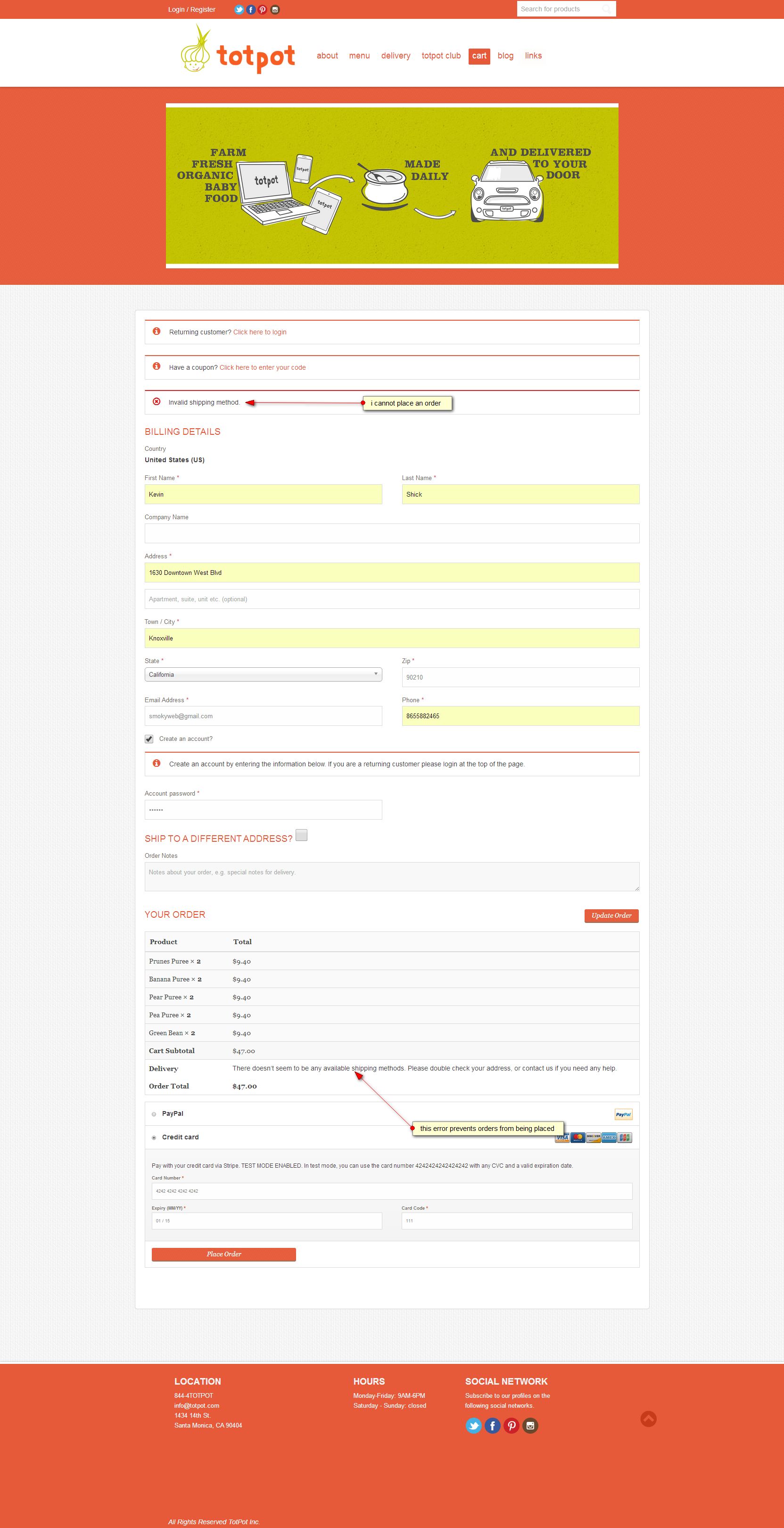Click the Update Order button

point(611,916)
